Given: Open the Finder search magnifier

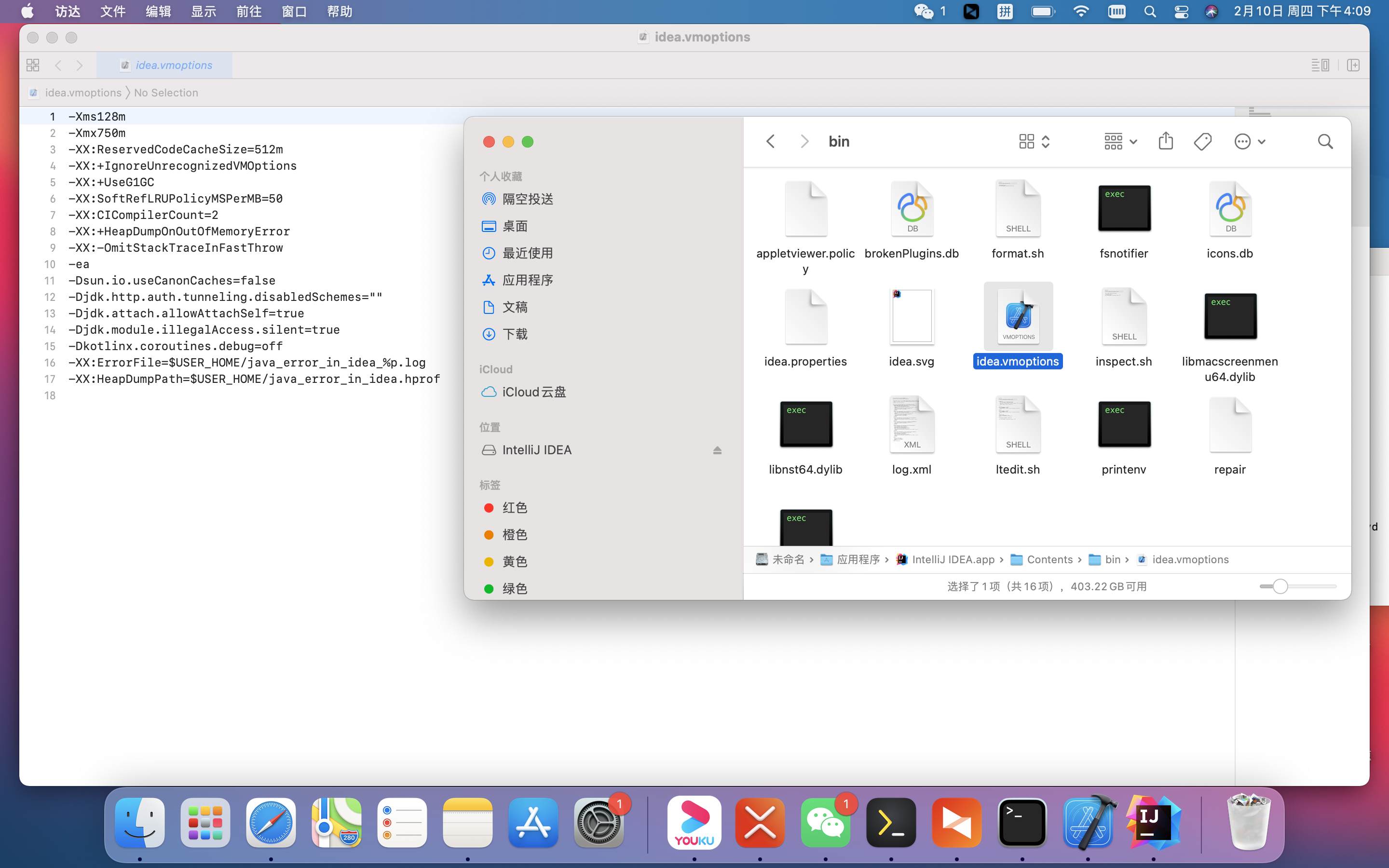Looking at the screenshot, I should [1325, 141].
